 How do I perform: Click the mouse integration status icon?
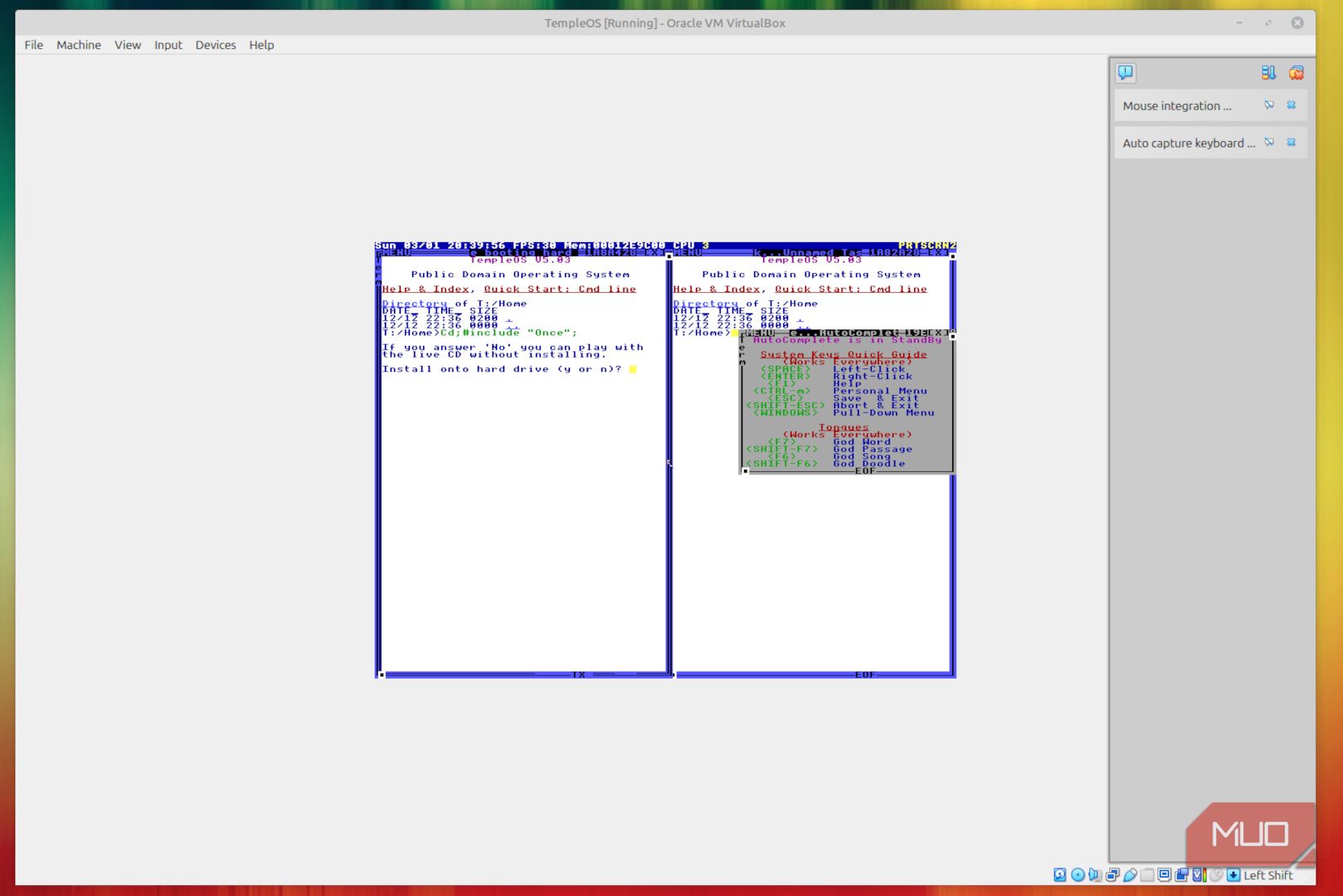click(x=1216, y=874)
